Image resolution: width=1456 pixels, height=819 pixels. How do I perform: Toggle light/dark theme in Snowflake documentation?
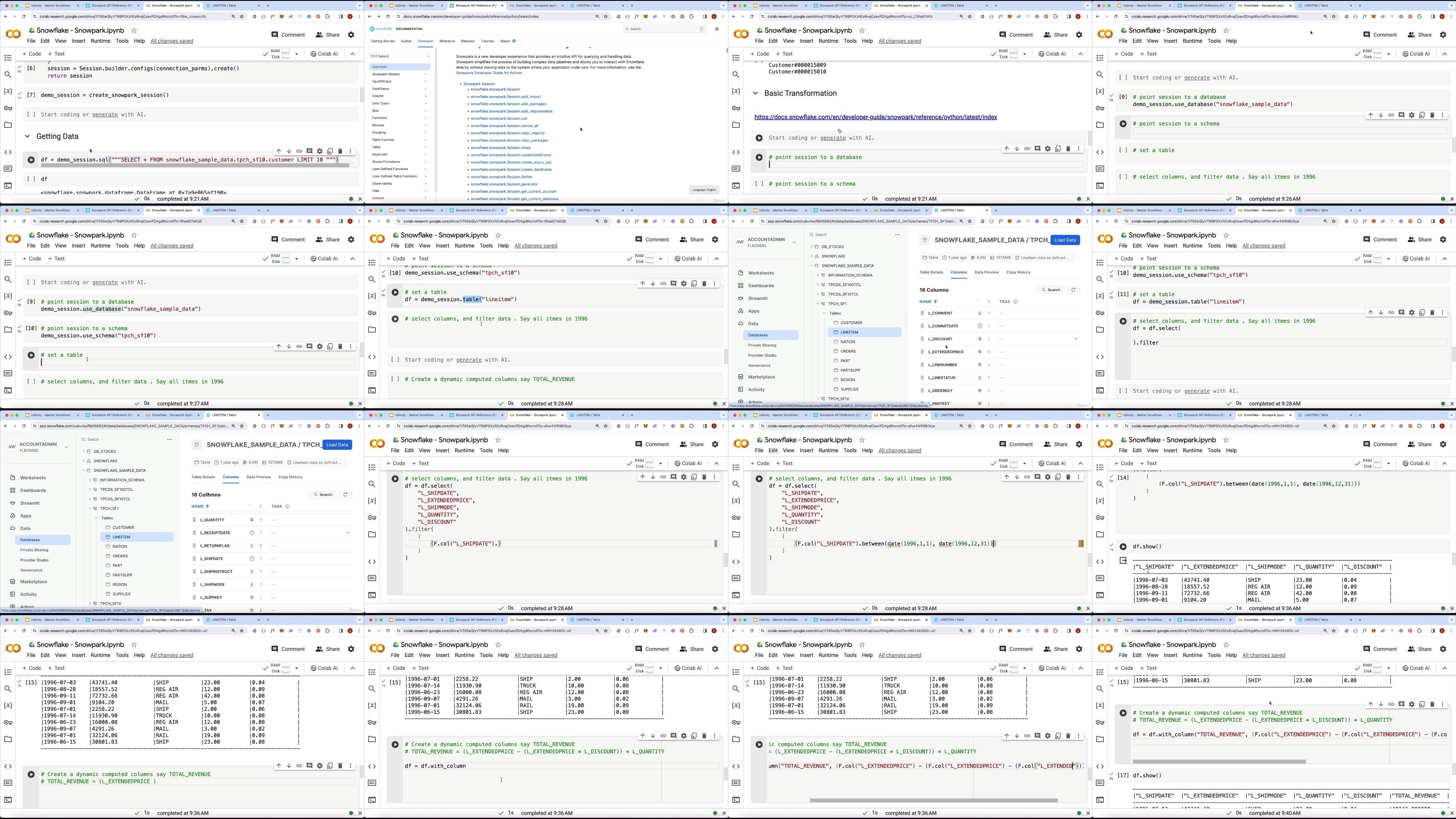pyautogui.click(x=717, y=29)
